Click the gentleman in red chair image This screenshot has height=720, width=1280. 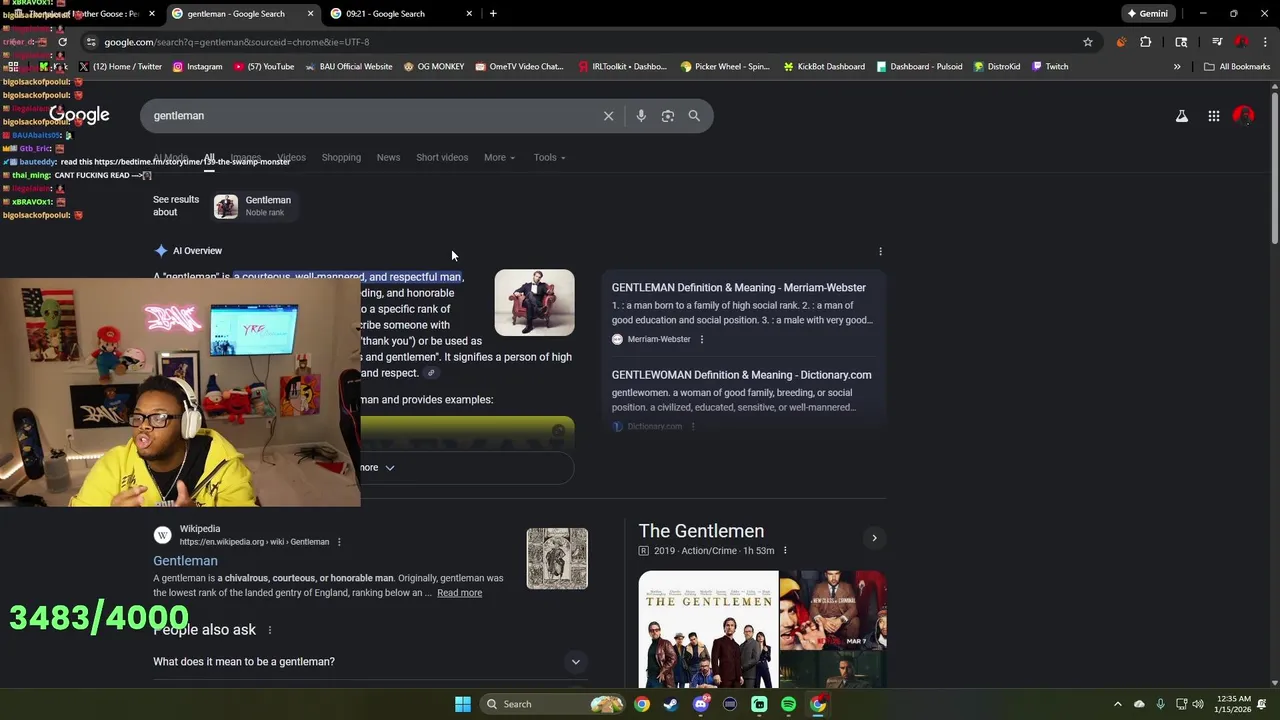click(x=534, y=303)
